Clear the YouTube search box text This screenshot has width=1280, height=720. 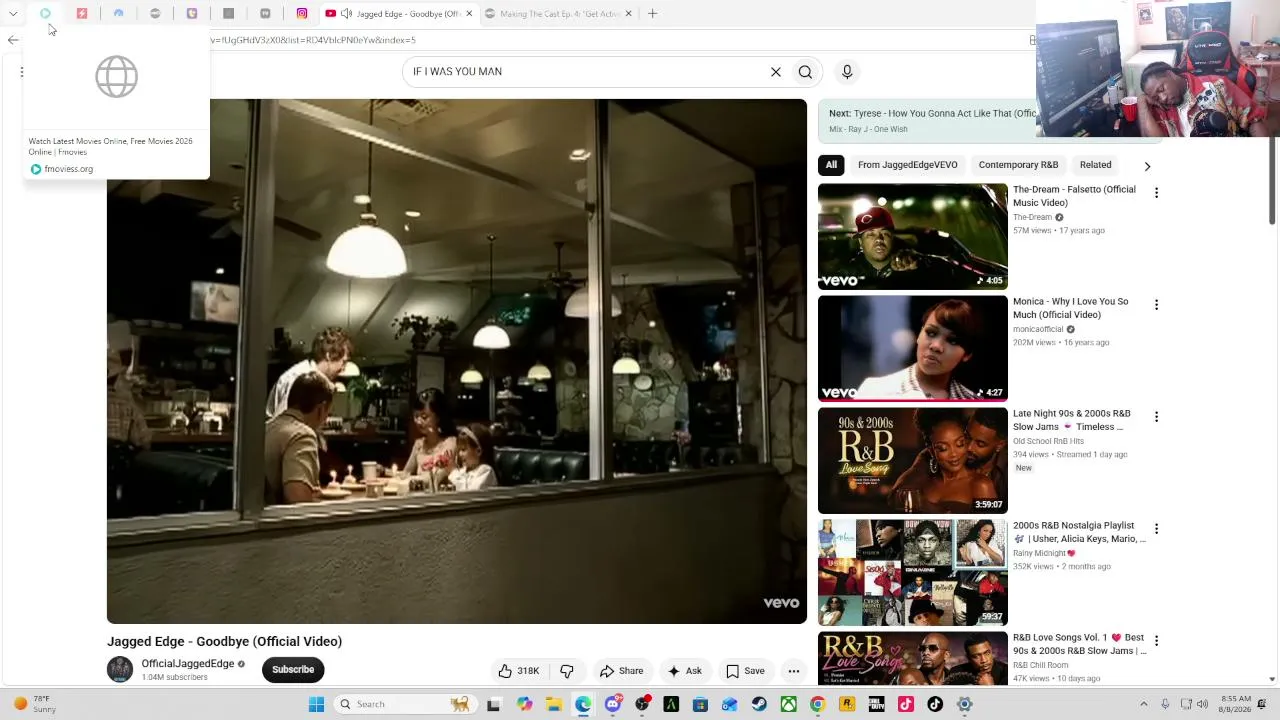click(x=775, y=72)
